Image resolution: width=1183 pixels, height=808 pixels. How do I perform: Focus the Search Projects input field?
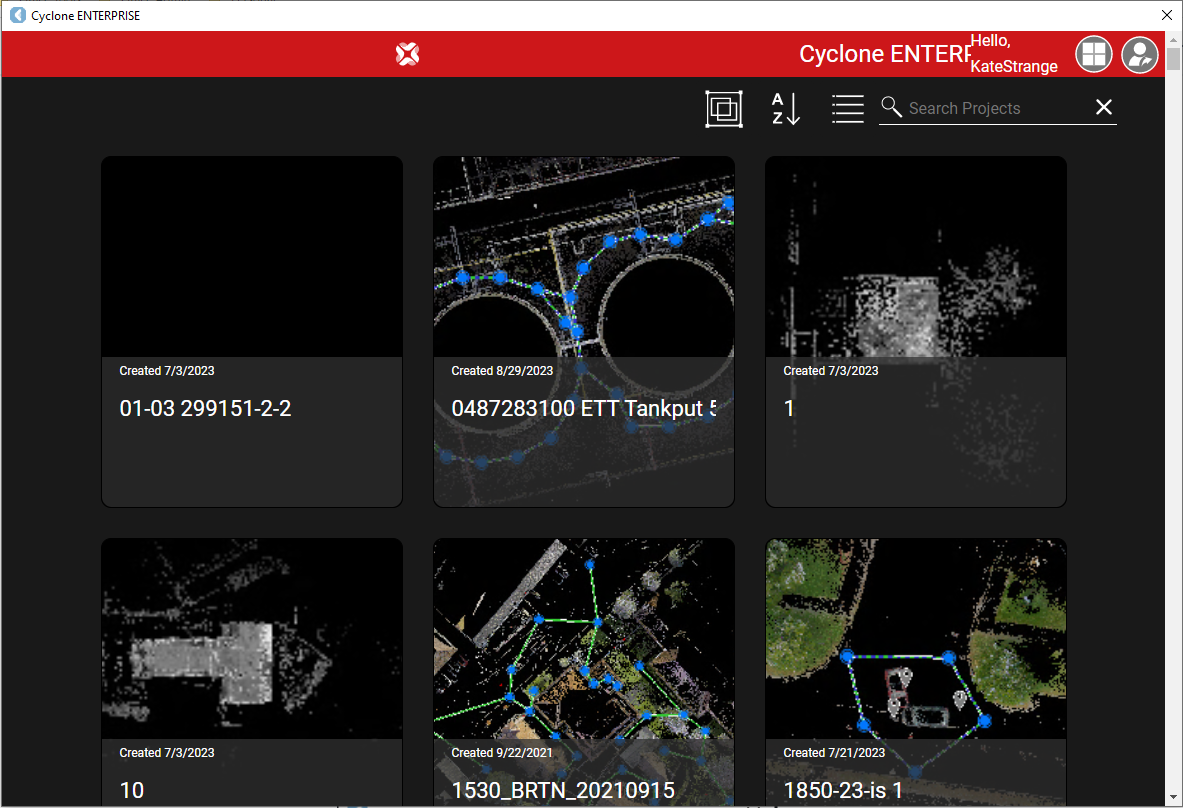tap(990, 108)
